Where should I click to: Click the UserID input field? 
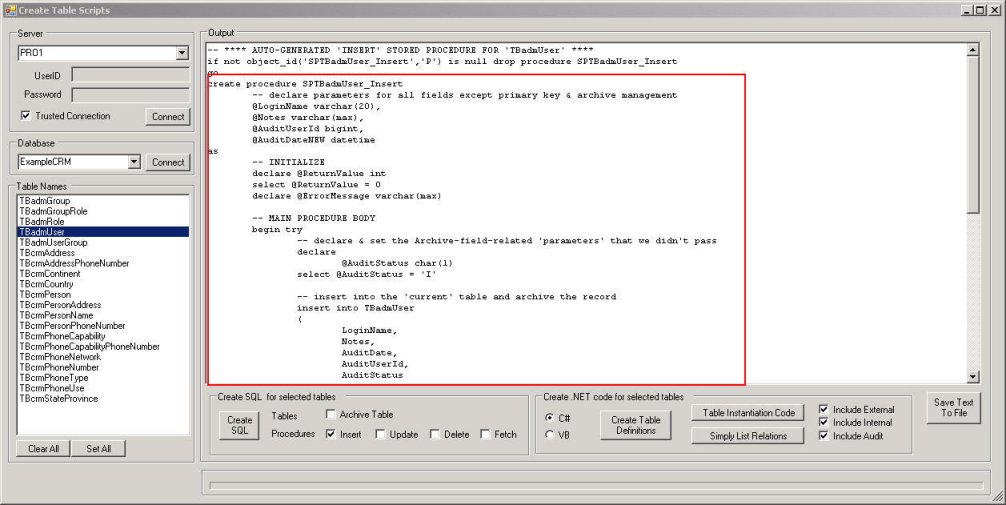tap(130, 75)
